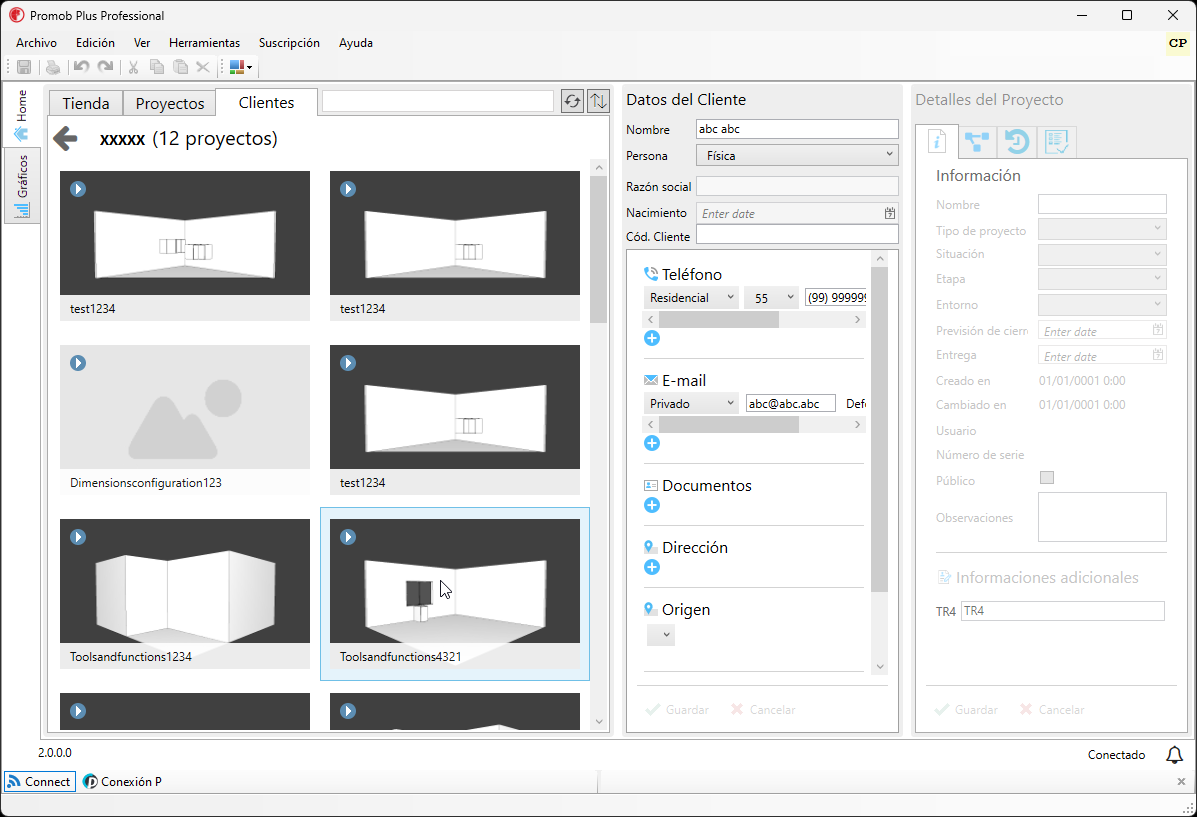Click Guardar in Detalles del Proyecto
Screen dimensions: 1201x824
point(965,709)
